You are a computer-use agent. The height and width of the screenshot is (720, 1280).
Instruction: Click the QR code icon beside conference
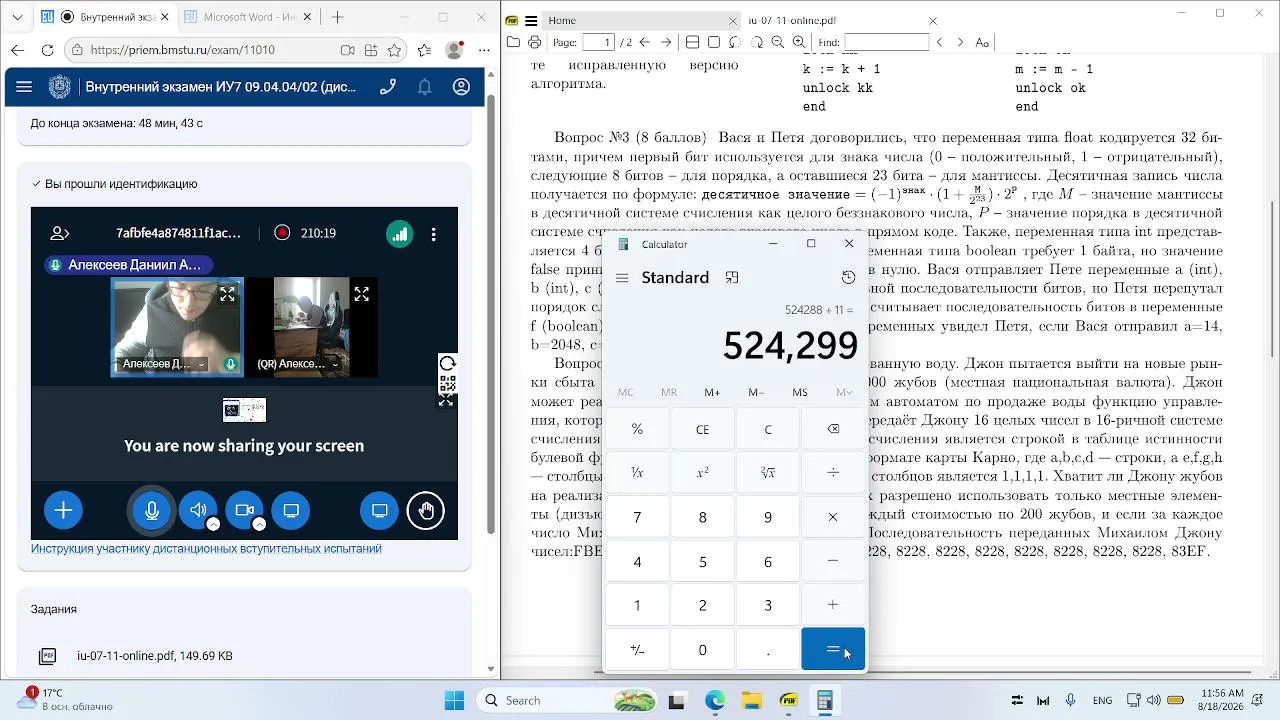(x=447, y=383)
